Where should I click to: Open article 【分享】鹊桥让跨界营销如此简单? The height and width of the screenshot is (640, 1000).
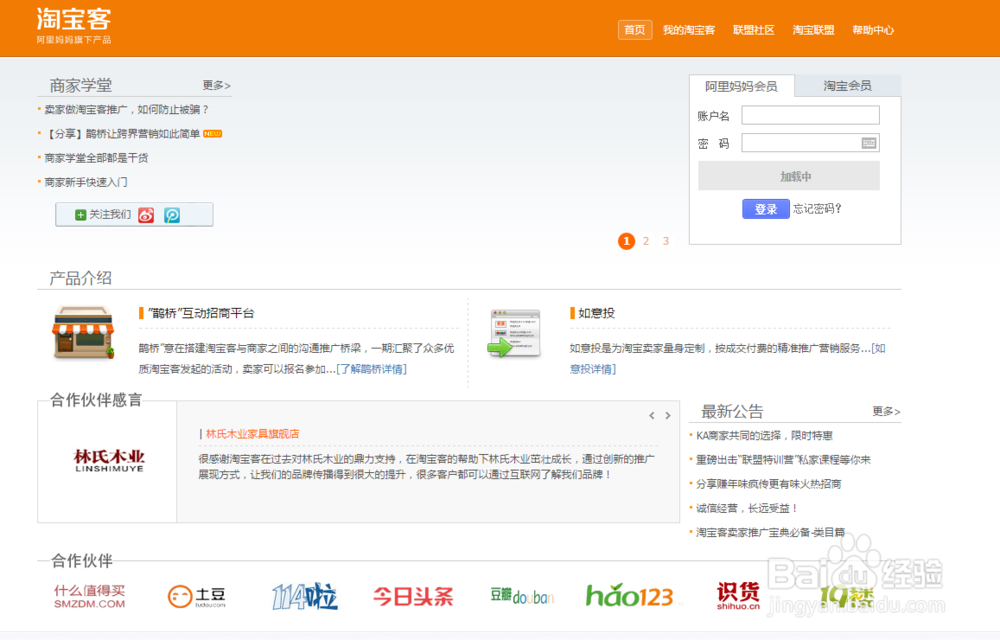122,134
